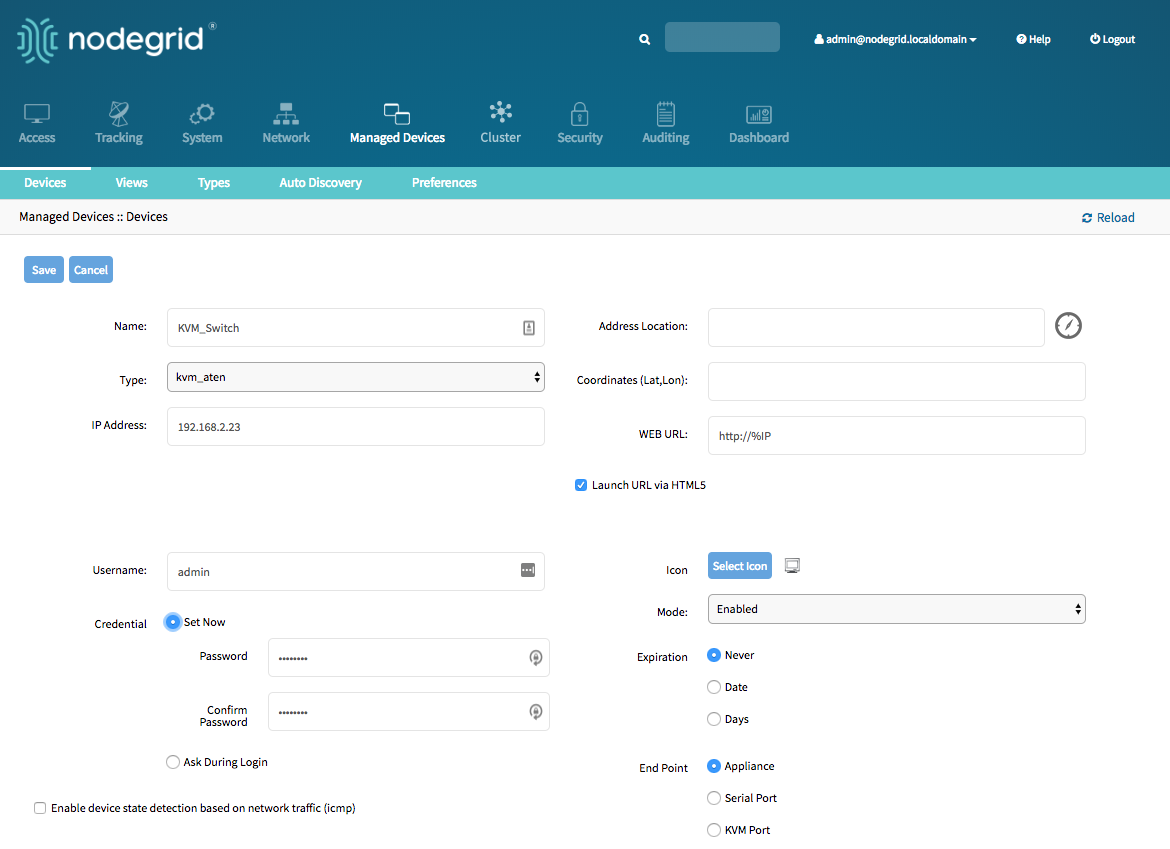Viewport: 1170px width, 849px height.
Task: Click the compass icon beside Address Location
Action: 1068,326
